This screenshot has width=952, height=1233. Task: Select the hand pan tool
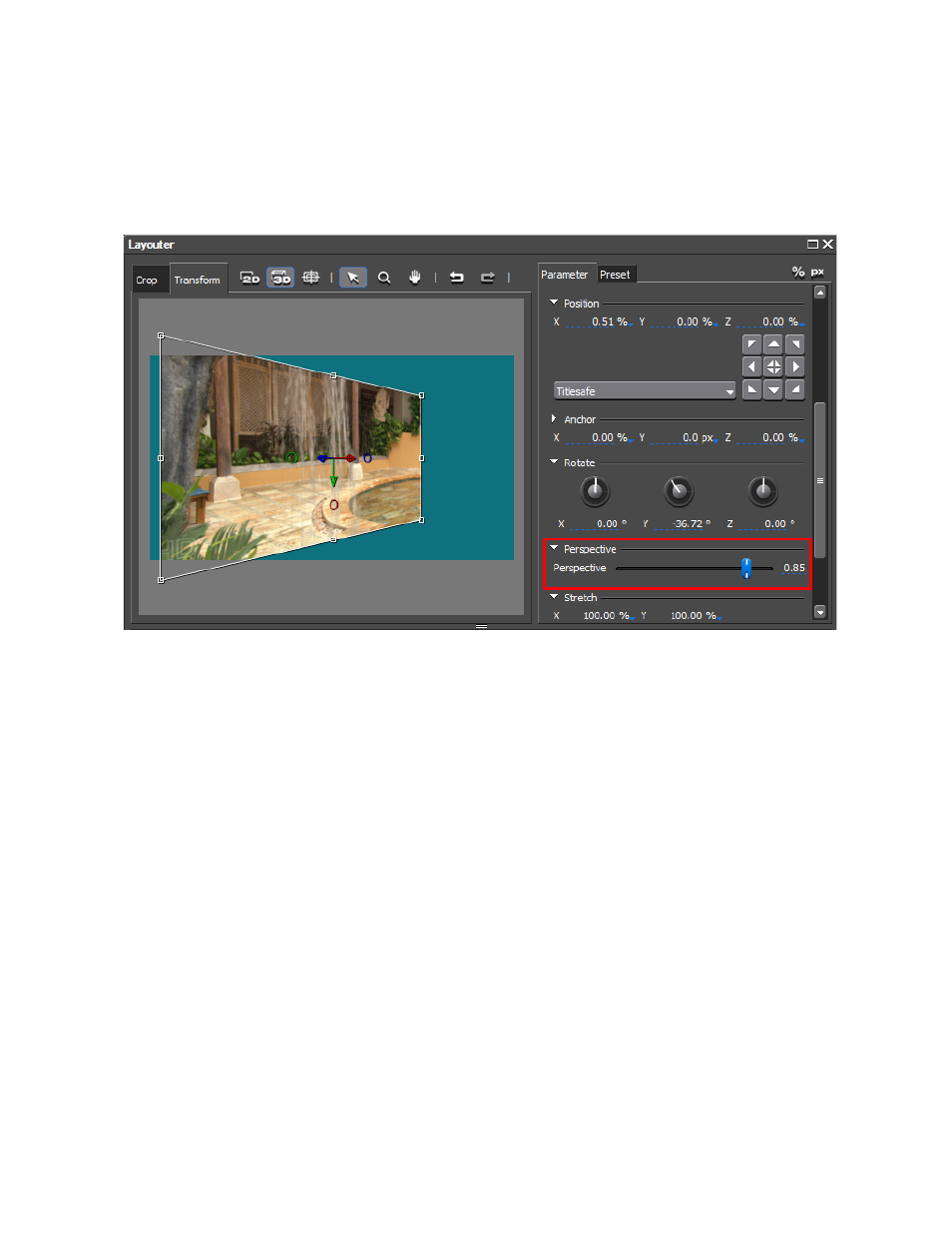click(415, 278)
